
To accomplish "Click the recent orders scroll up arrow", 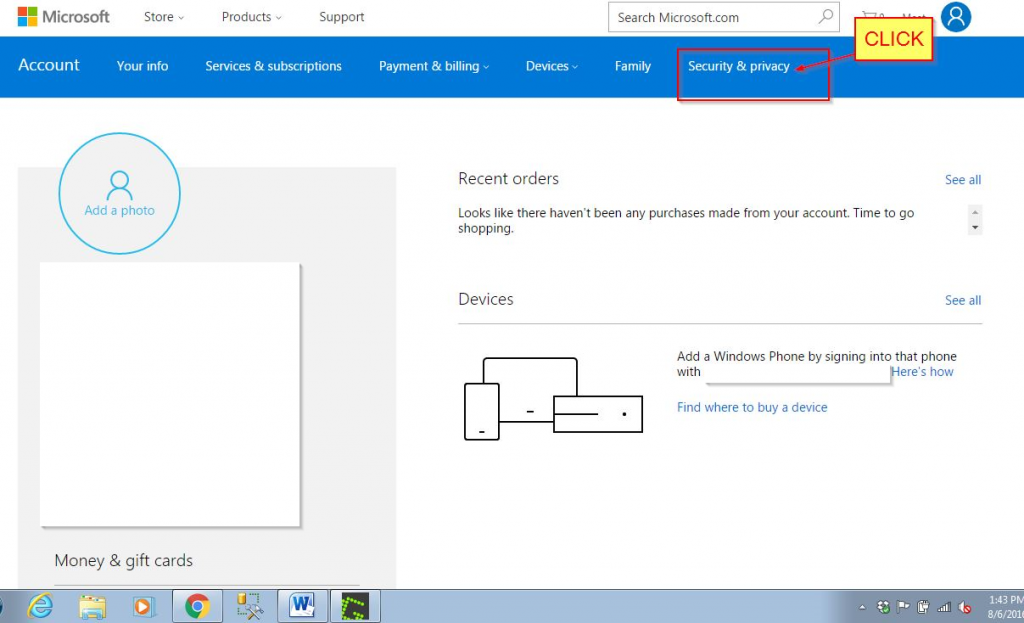I will pos(975,212).
